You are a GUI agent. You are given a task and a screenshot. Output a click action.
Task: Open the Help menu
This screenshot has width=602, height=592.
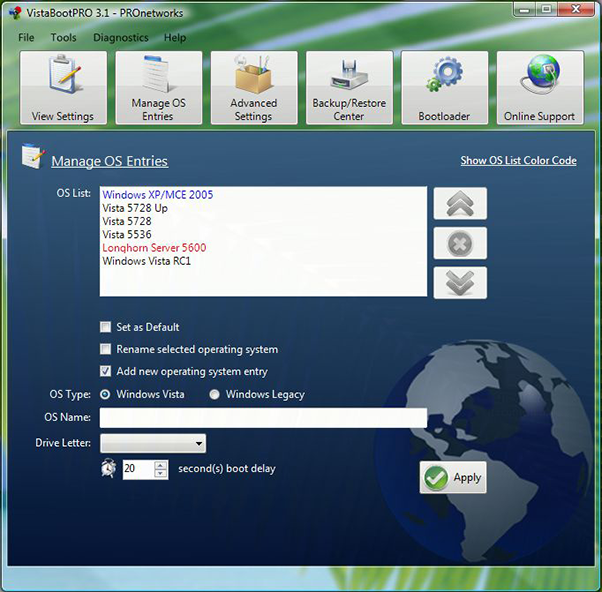(175, 38)
